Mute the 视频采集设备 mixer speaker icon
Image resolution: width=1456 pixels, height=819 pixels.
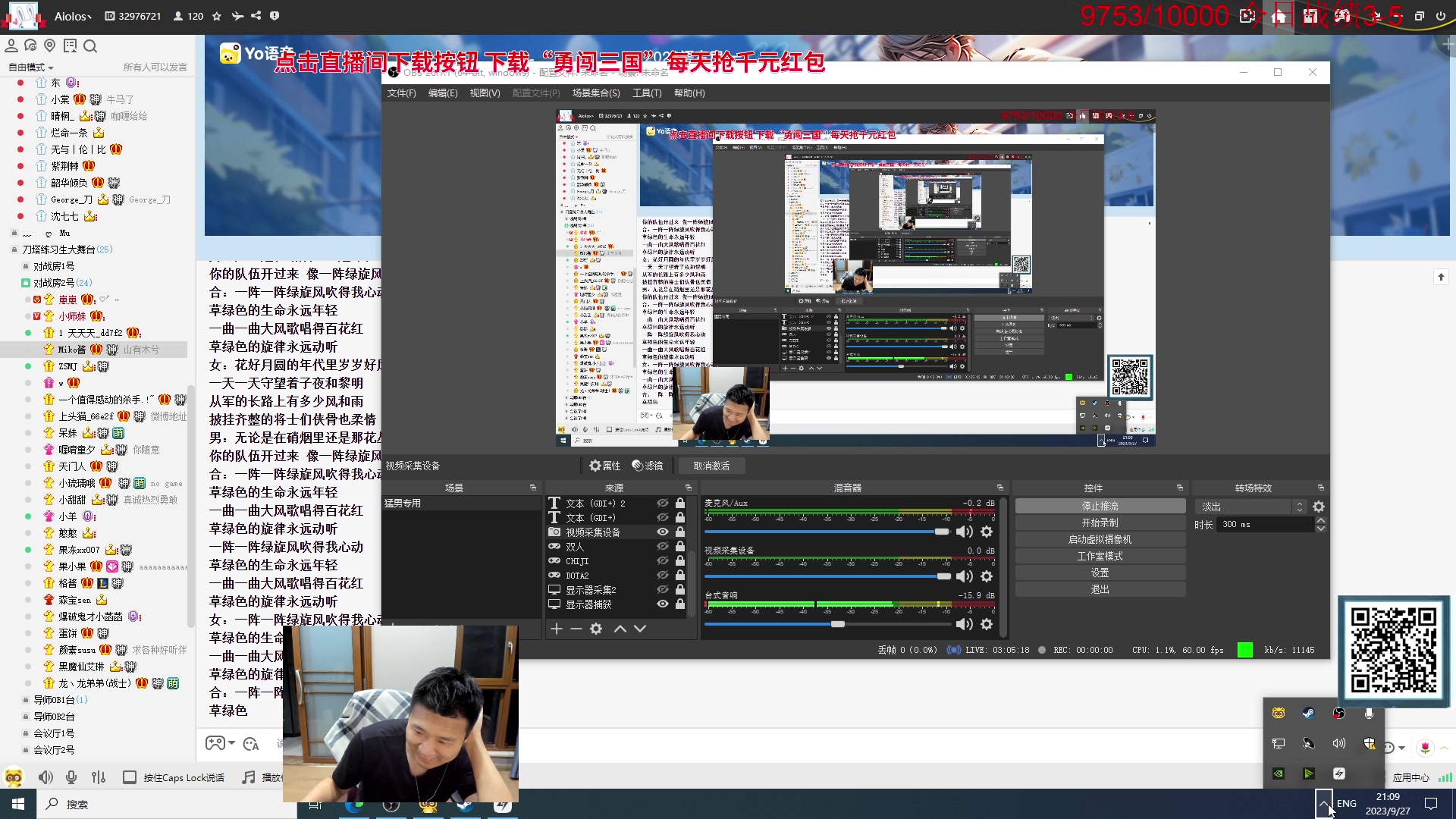pos(965,576)
